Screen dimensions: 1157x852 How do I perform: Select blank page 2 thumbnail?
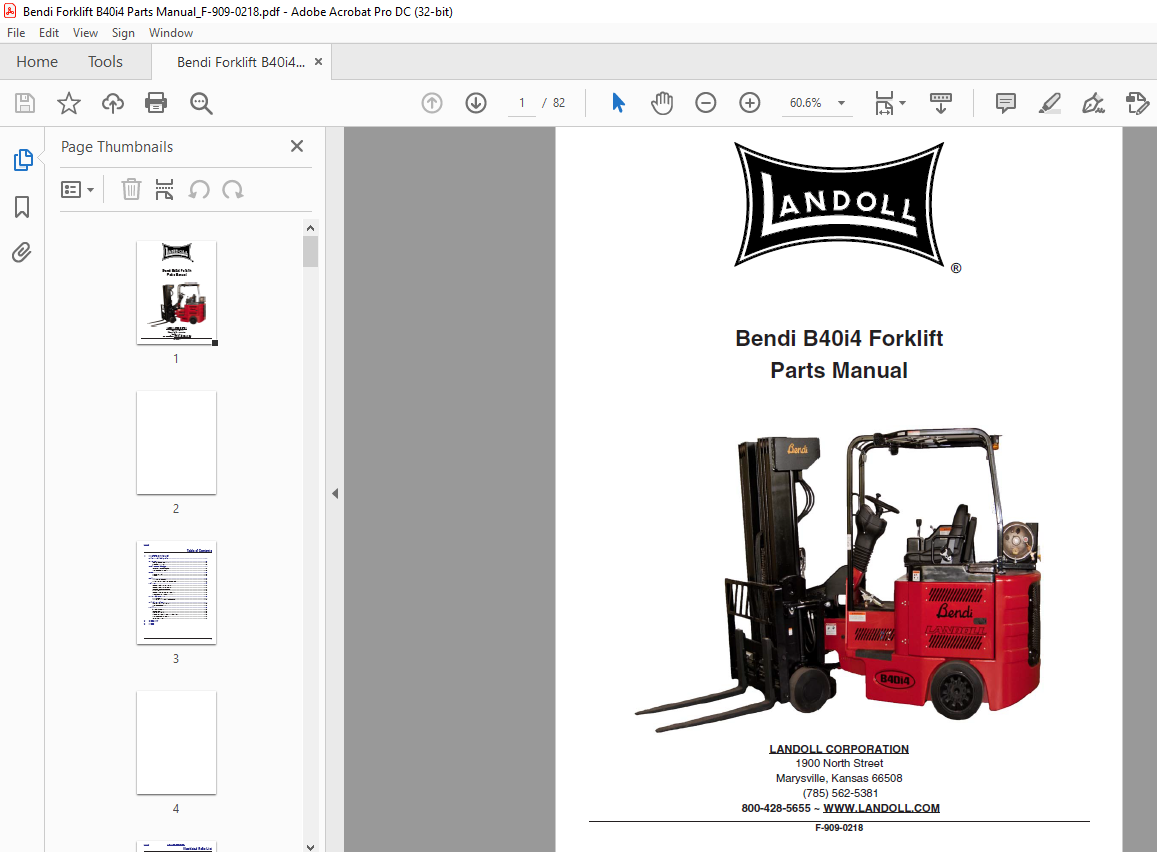coord(176,443)
